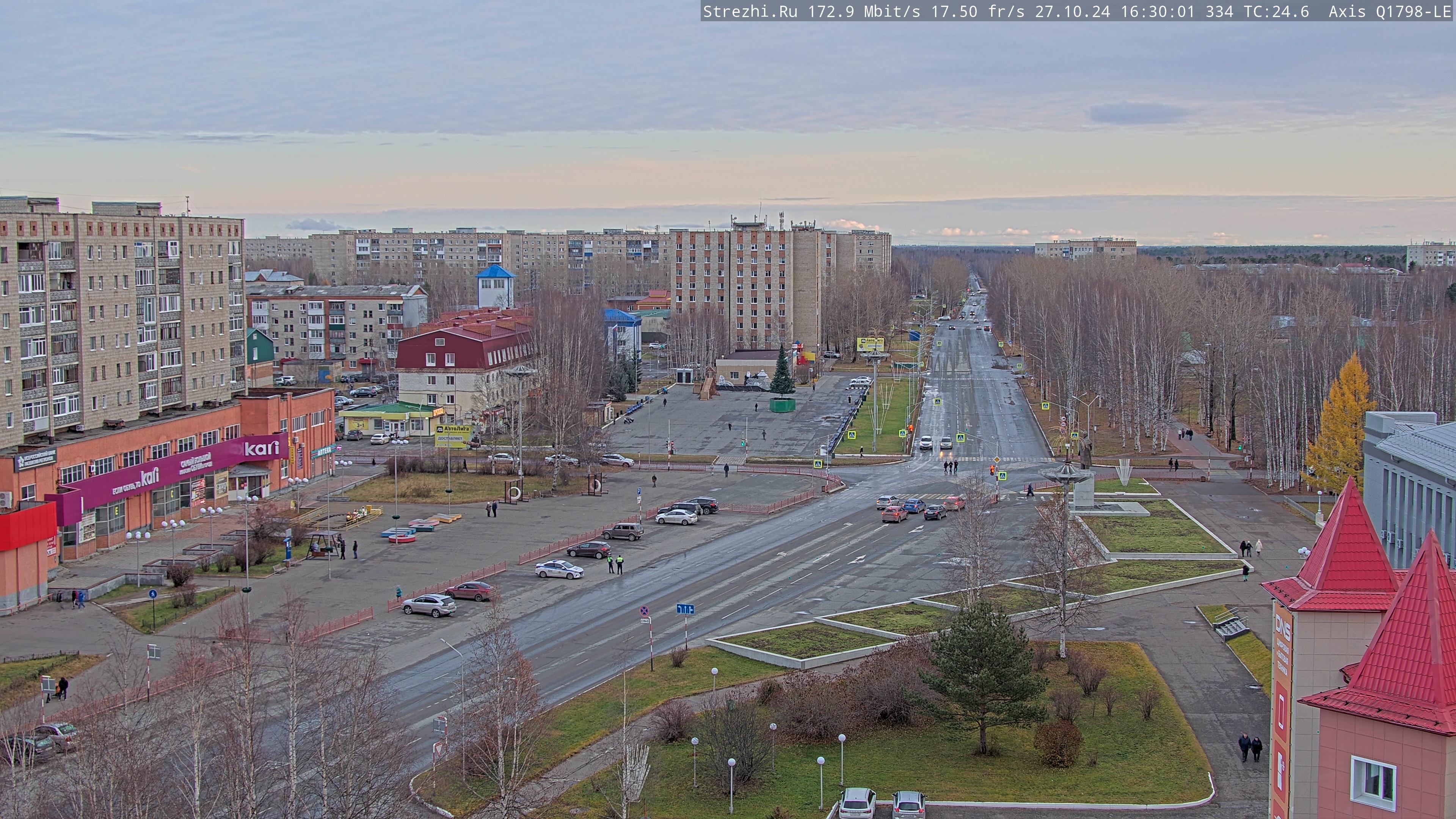
Task: Click the large white kari store sign
Action: coord(262,449)
